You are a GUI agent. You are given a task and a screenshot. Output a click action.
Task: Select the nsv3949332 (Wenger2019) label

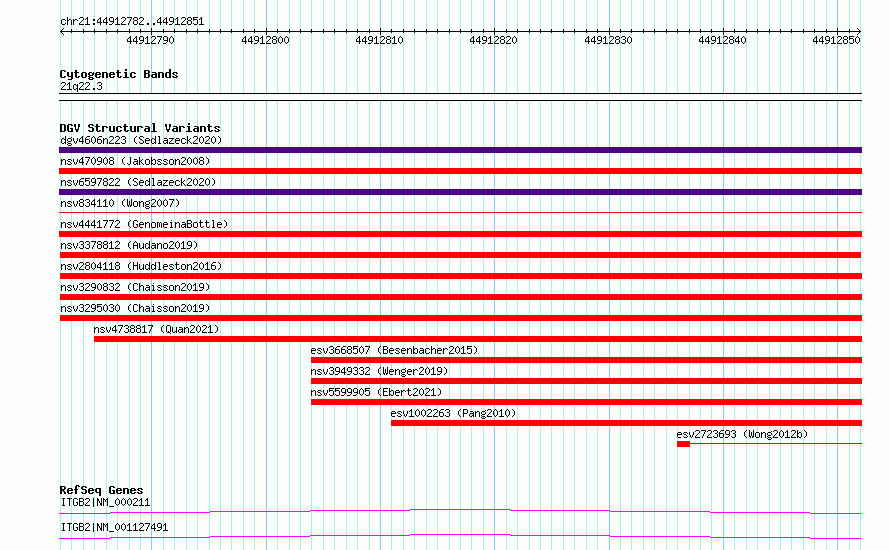pyautogui.click(x=379, y=371)
